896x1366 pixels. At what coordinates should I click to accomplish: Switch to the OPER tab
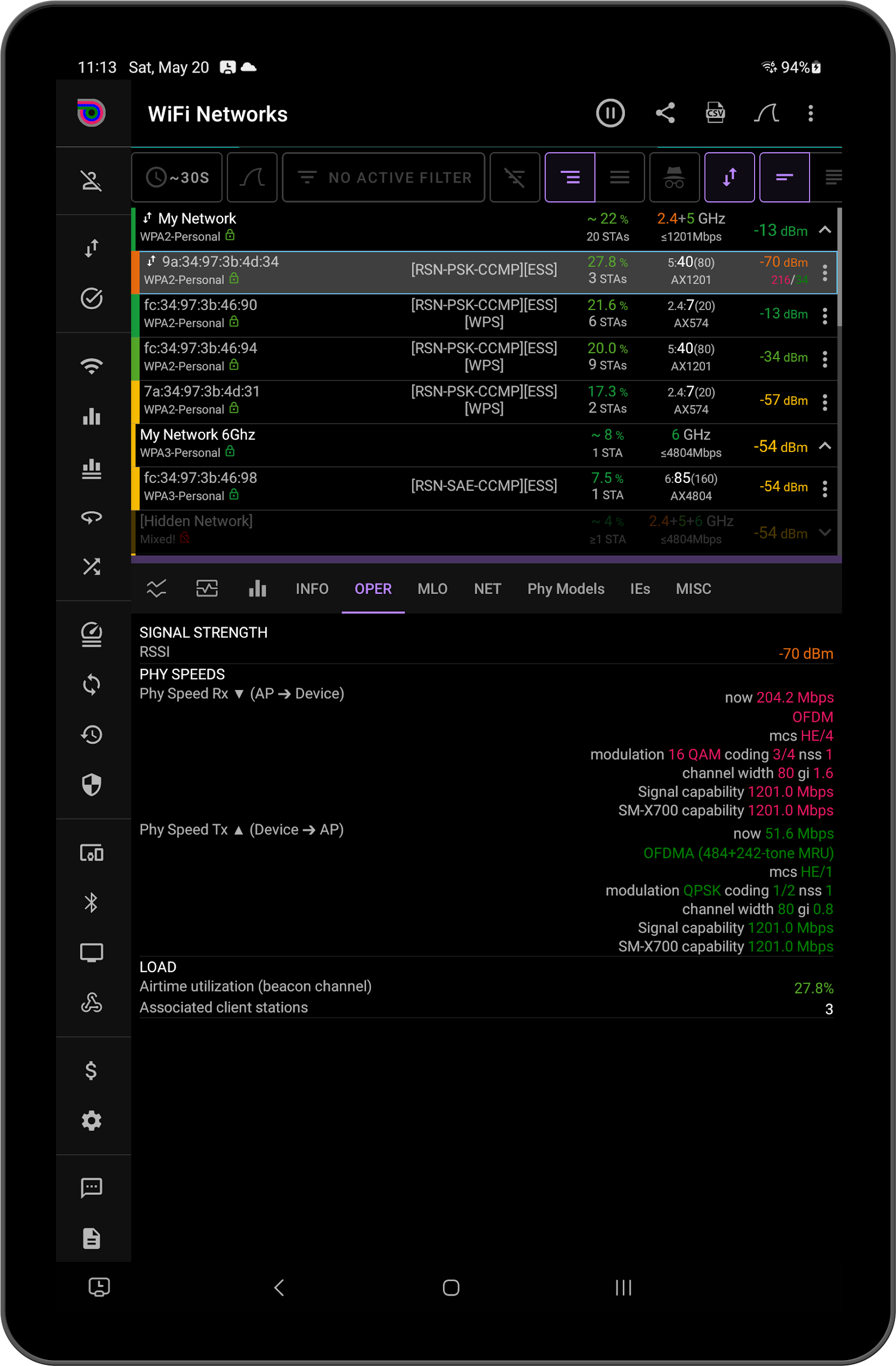click(x=373, y=589)
